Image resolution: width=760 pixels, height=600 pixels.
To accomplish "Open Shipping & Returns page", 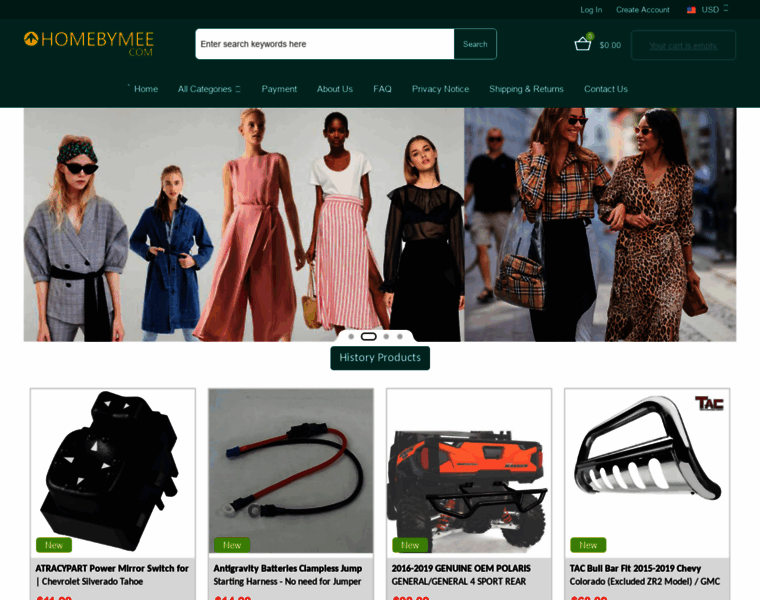I will point(526,89).
